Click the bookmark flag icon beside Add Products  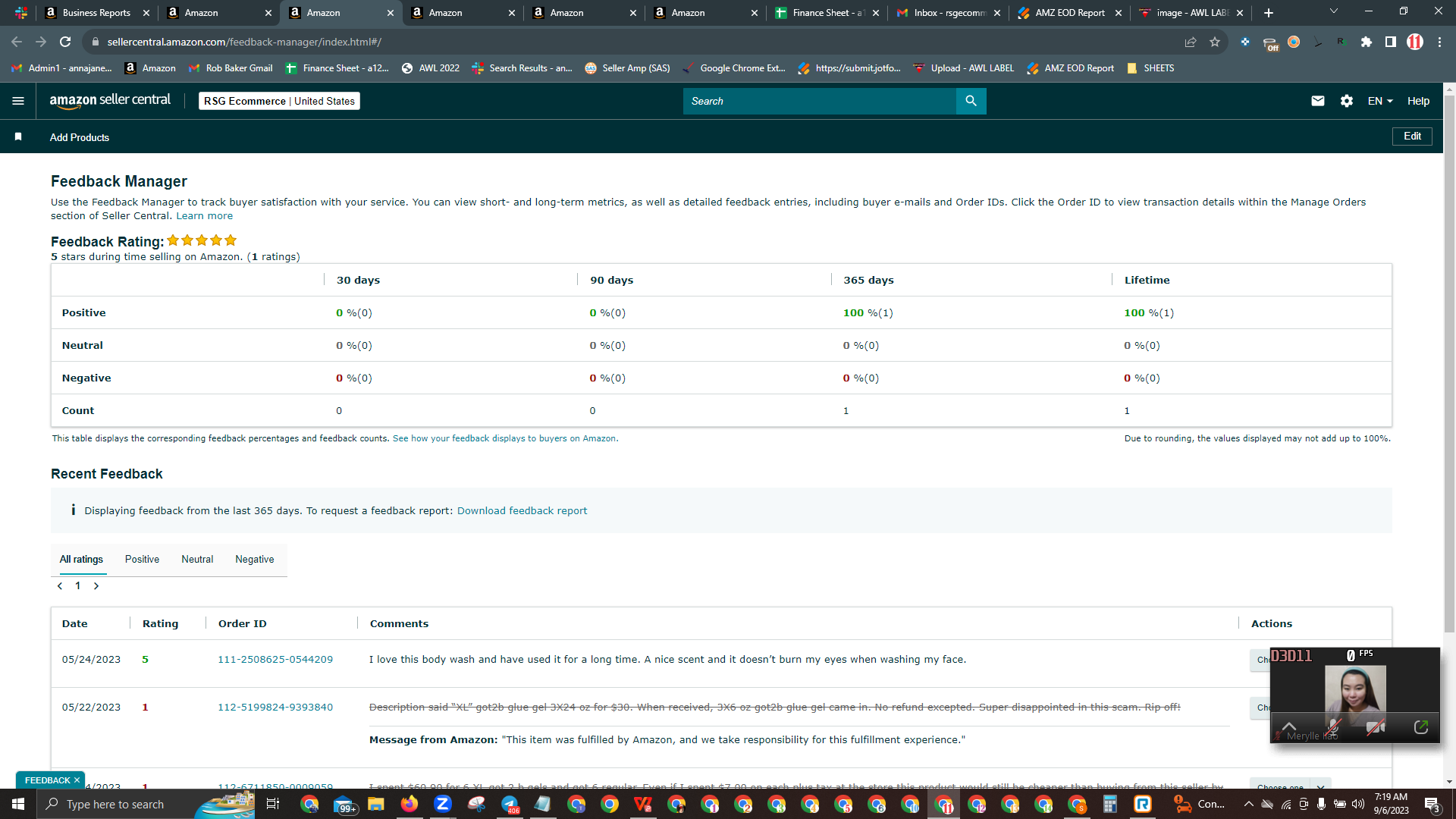(x=18, y=137)
